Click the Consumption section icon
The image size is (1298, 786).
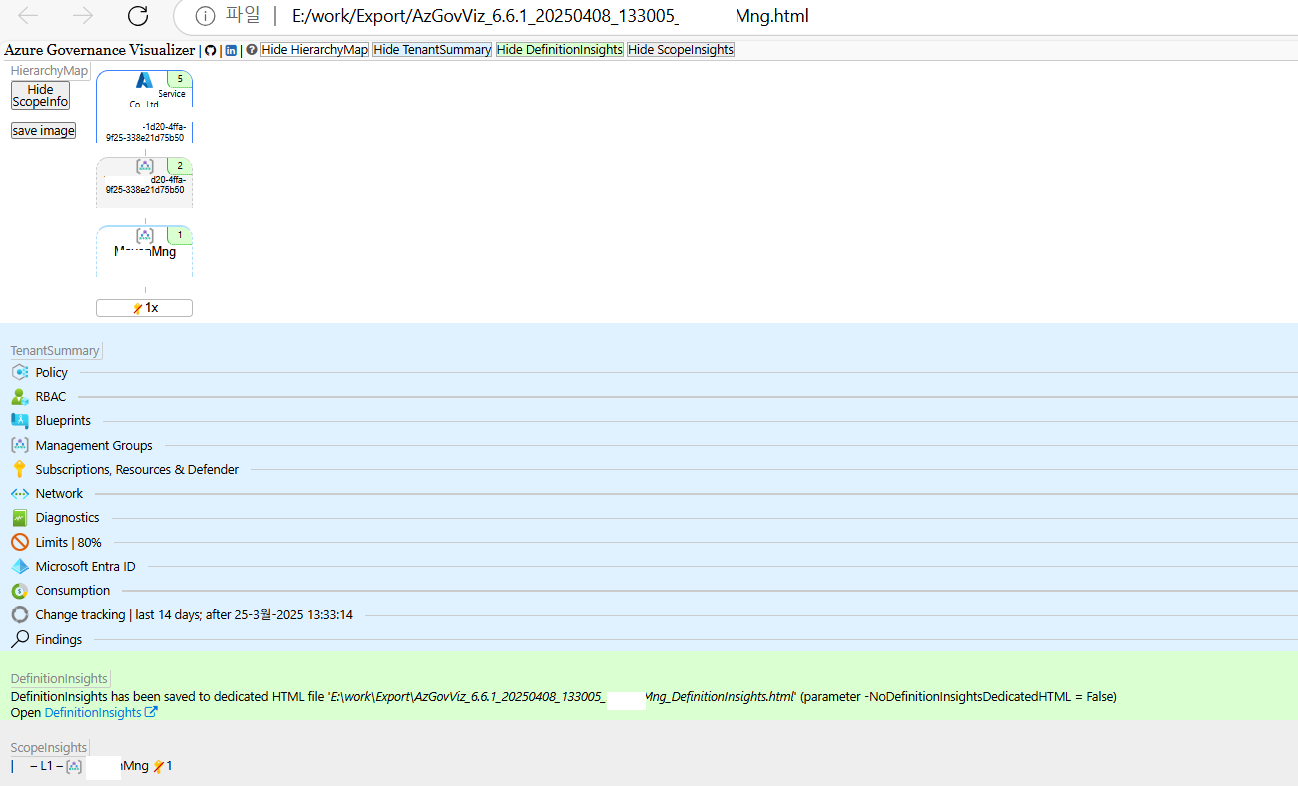pos(20,591)
